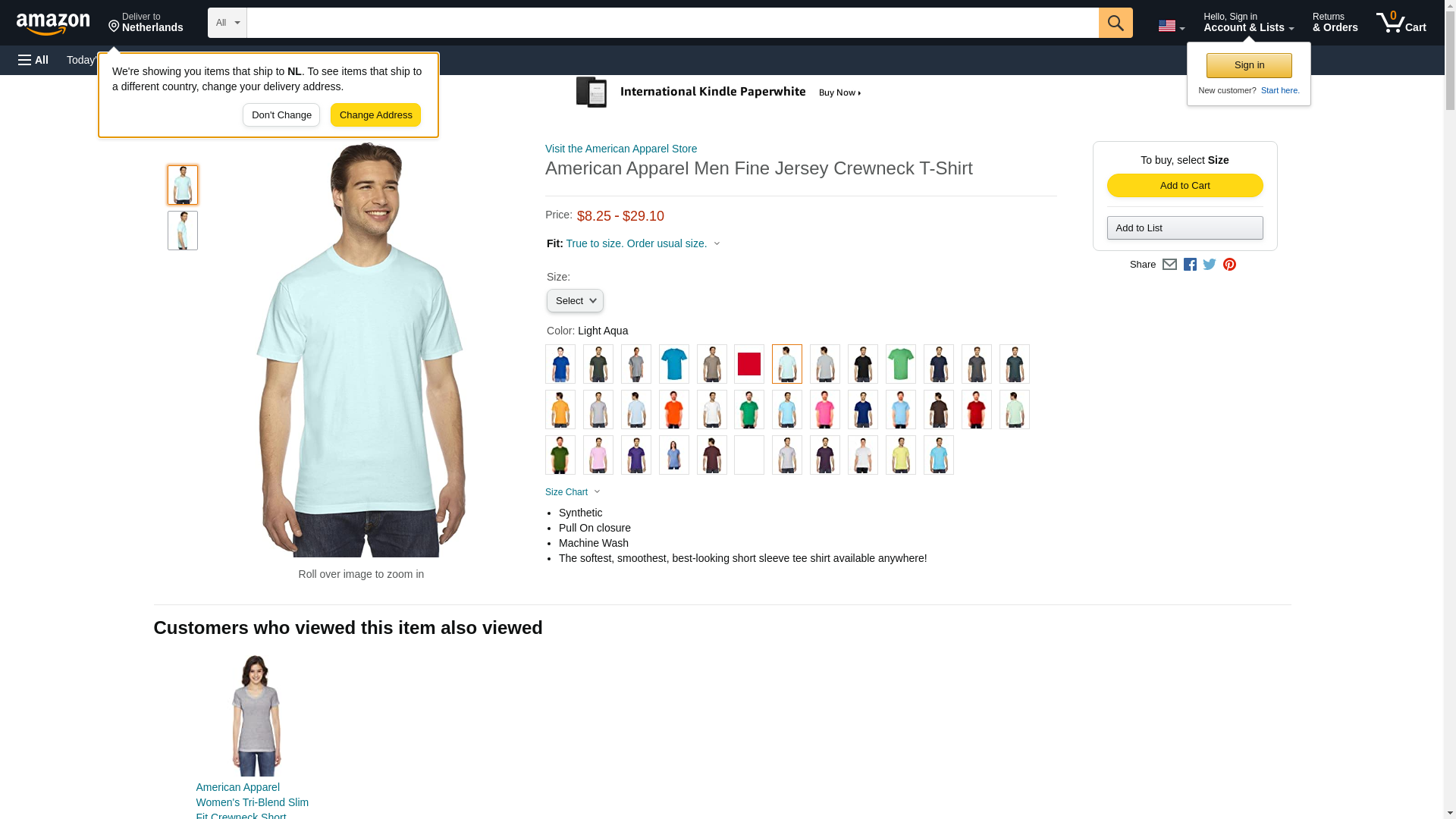Click the Add to Cart button
The width and height of the screenshot is (1456, 819).
coord(1185,186)
